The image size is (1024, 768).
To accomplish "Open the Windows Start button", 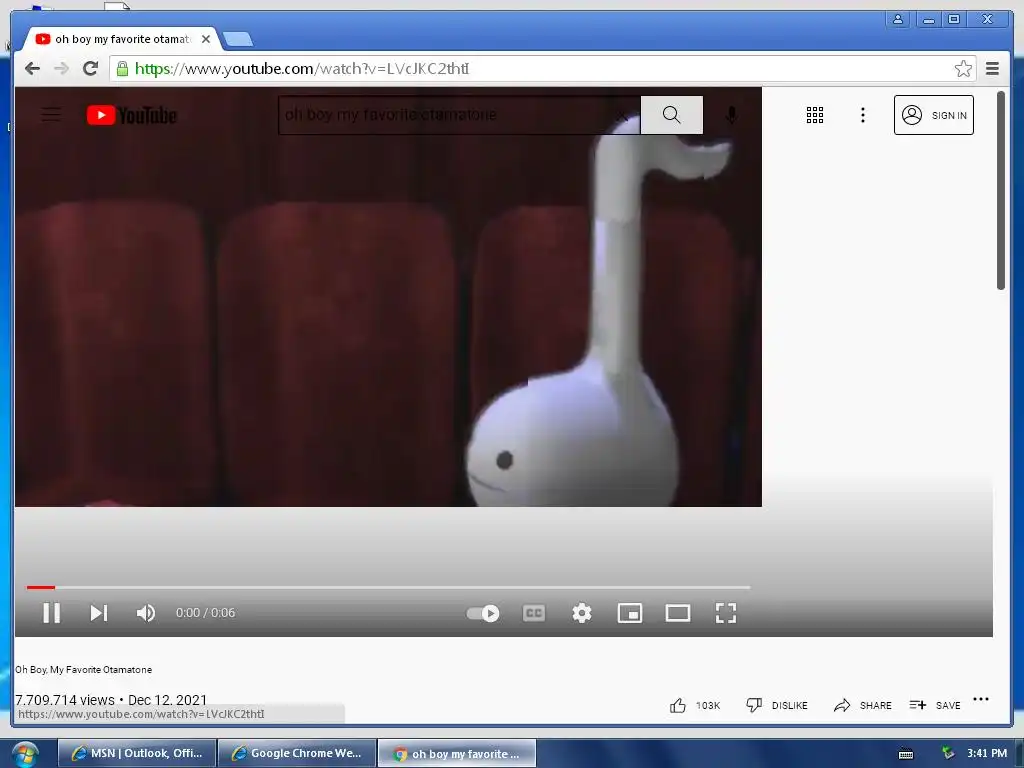I will point(24,754).
